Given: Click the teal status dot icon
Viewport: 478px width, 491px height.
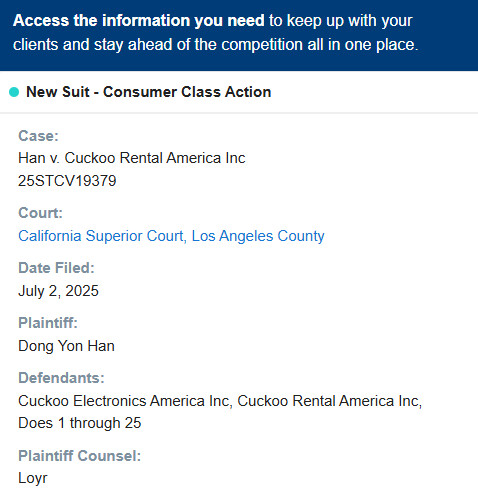Looking at the screenshot, I should [x=14, y=92].
